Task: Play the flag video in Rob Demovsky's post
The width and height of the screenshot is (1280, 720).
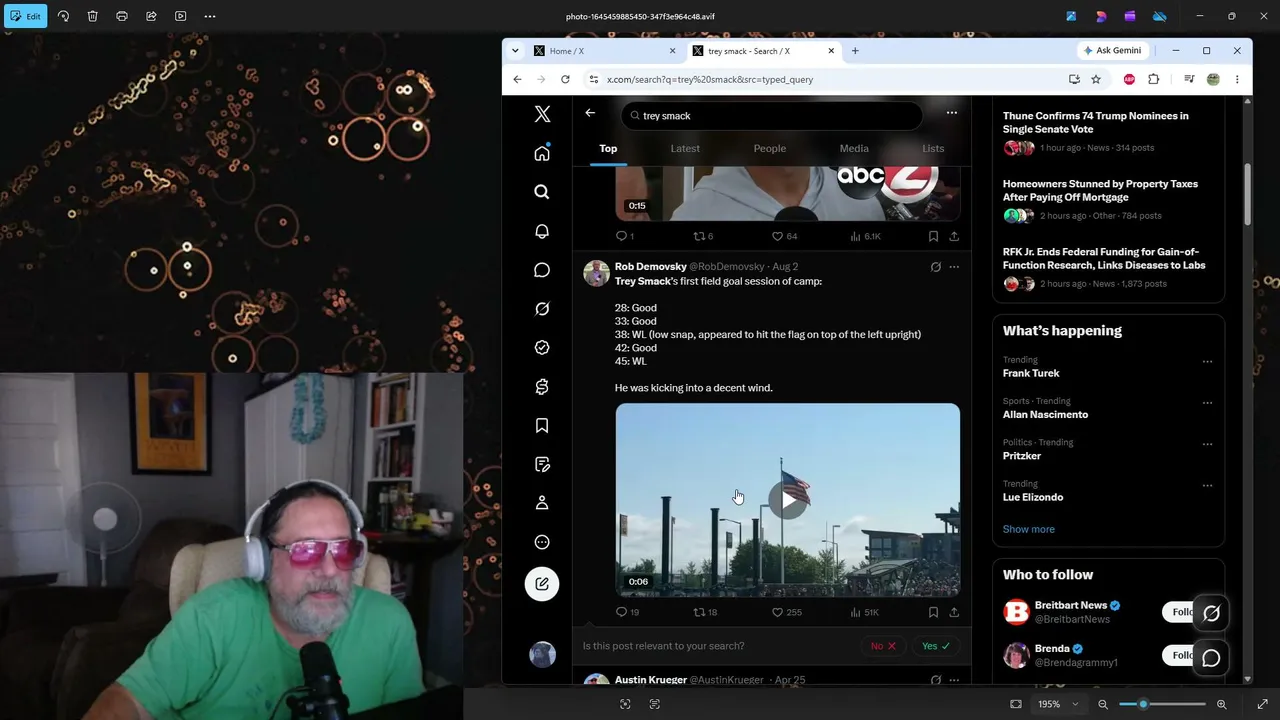Action: (788, 500)
